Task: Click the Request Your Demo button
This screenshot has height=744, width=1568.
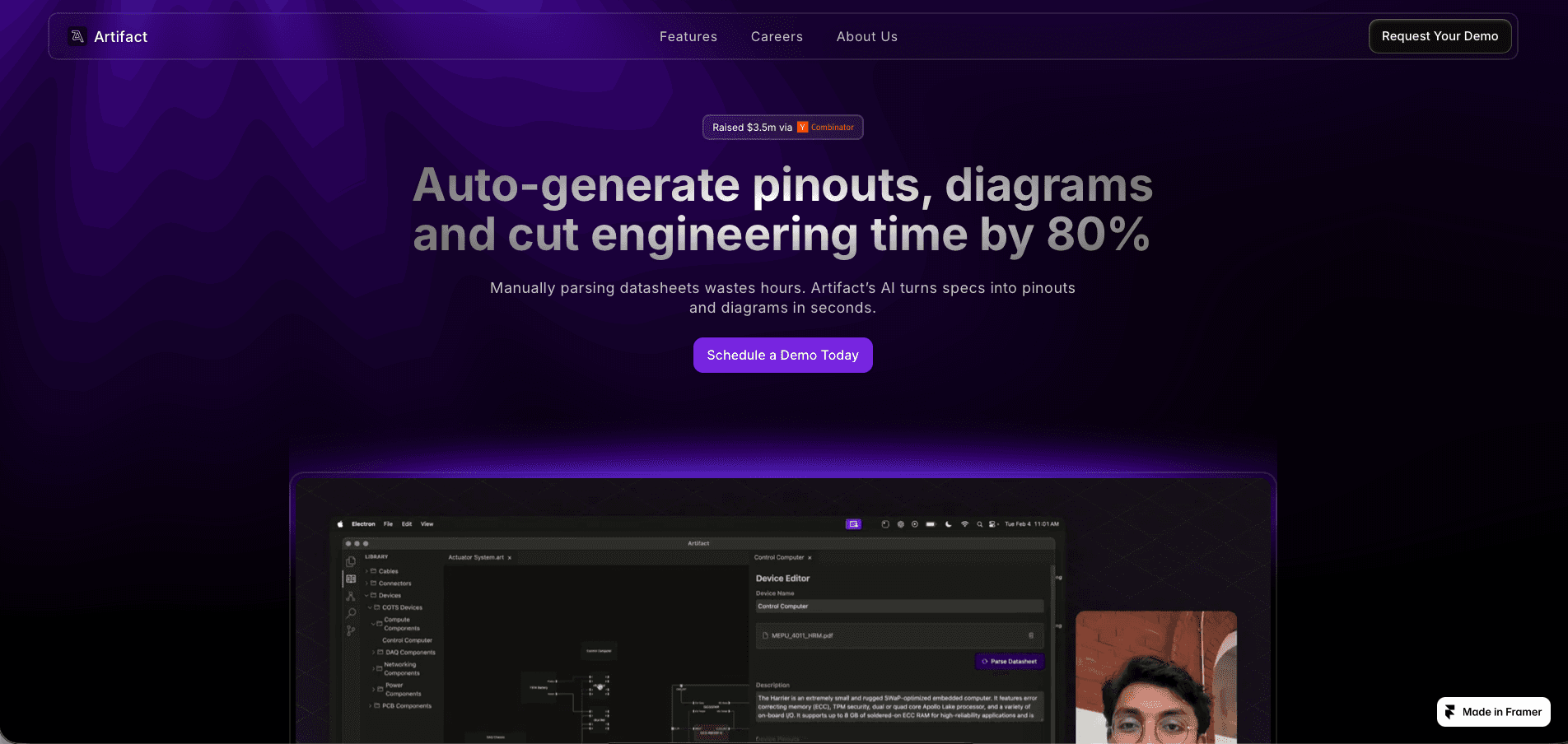Action: (x=1440, y=36)
